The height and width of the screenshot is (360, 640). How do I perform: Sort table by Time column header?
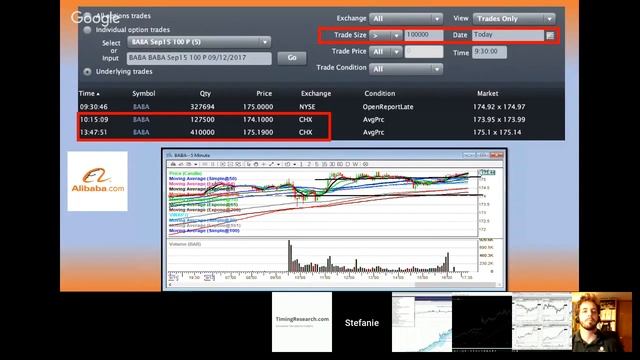point(89,93)
